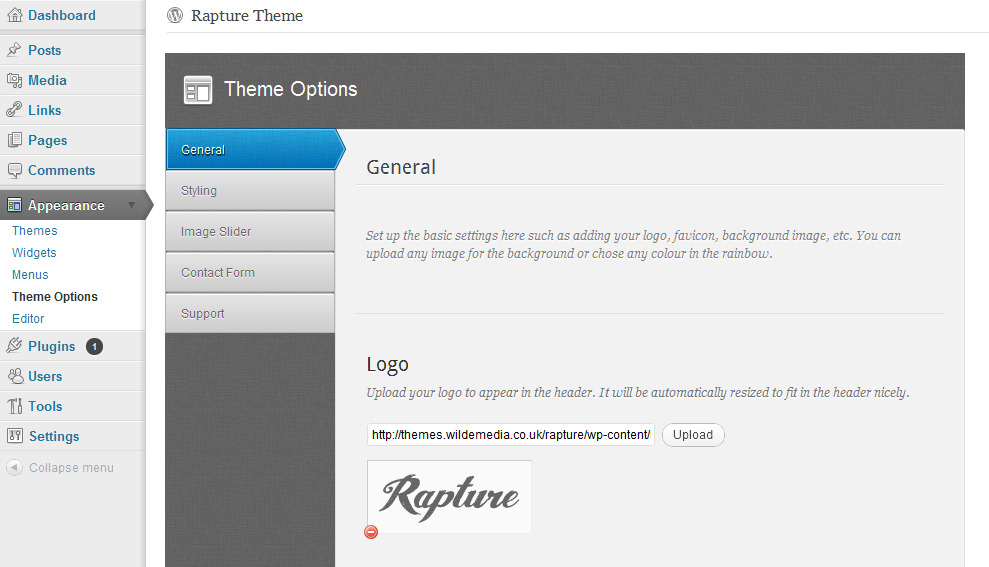Remove the logo with the red minus icon
The width and height of the screenshot is (989, 567).
coord(371,532)
